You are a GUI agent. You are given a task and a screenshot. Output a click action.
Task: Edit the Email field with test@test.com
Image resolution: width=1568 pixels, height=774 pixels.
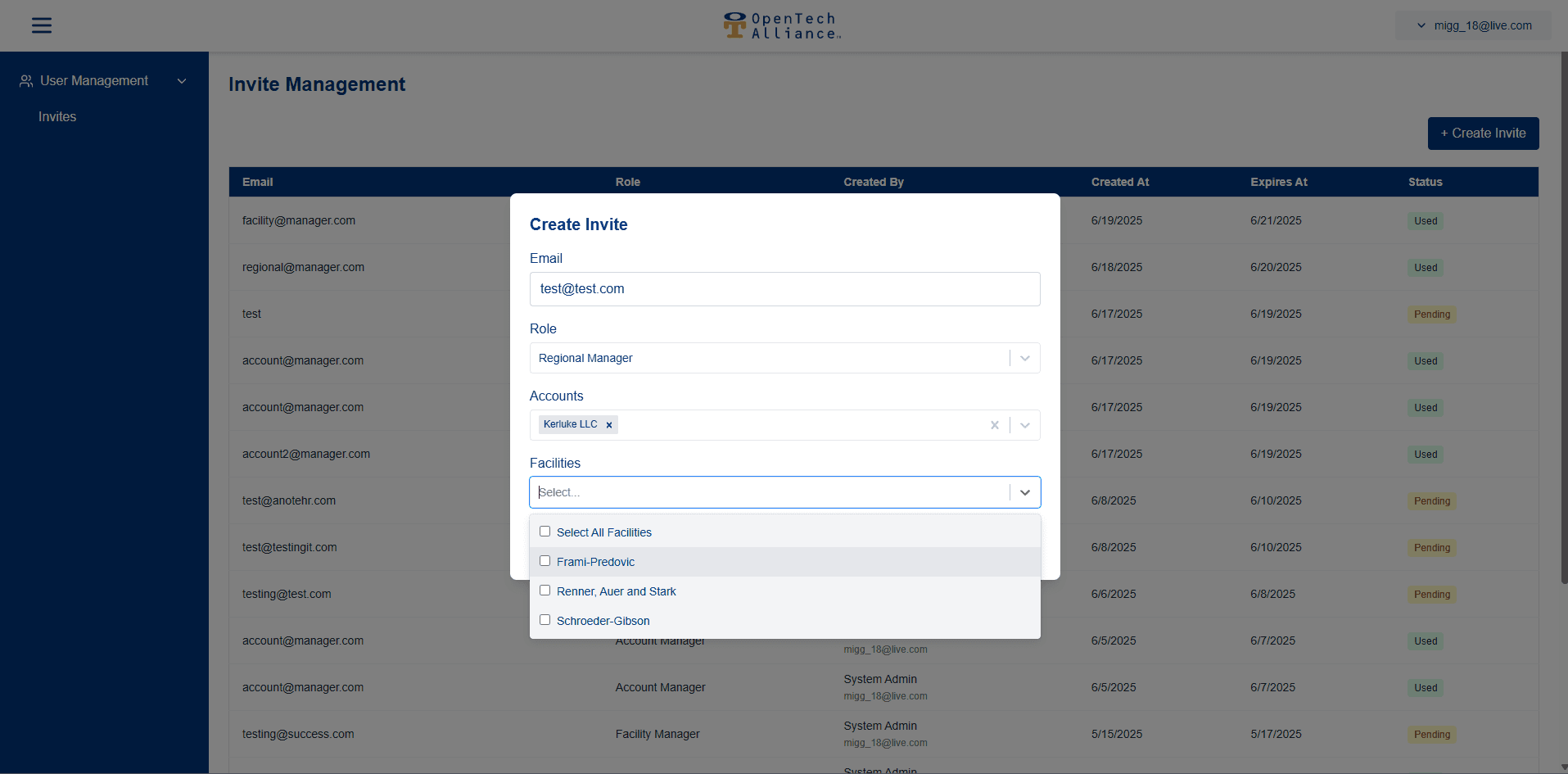click(x=784, y=289)
